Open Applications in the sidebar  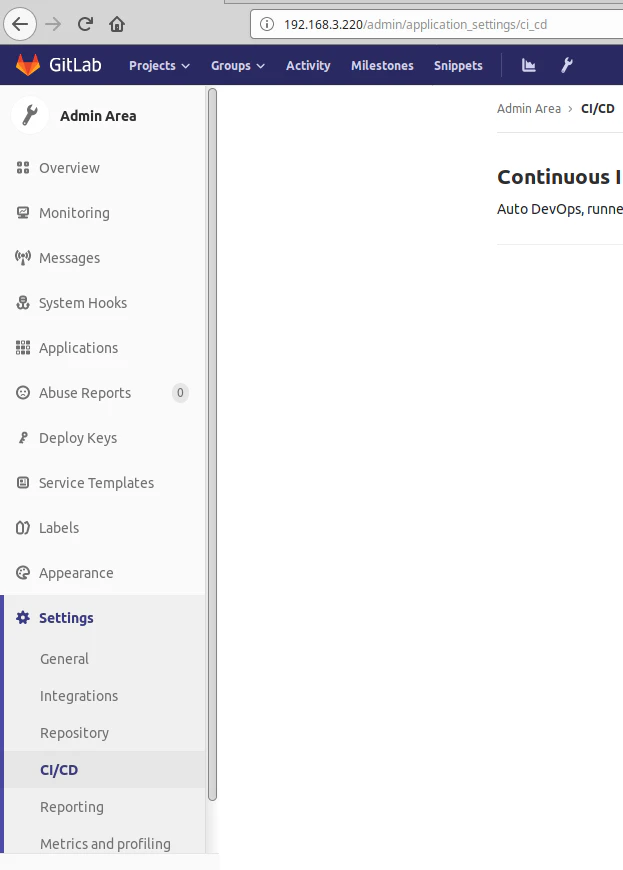tap(78, 347)
